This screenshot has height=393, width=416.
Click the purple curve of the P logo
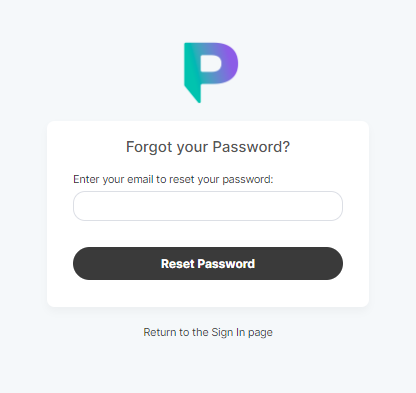pos(229,63)
